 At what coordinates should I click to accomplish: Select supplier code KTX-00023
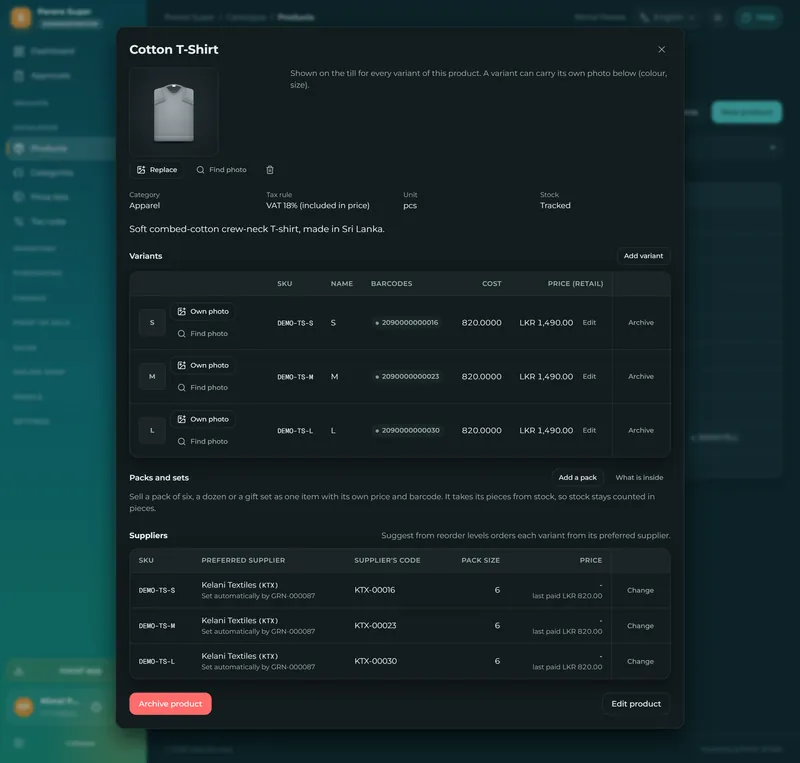point(375,626)
